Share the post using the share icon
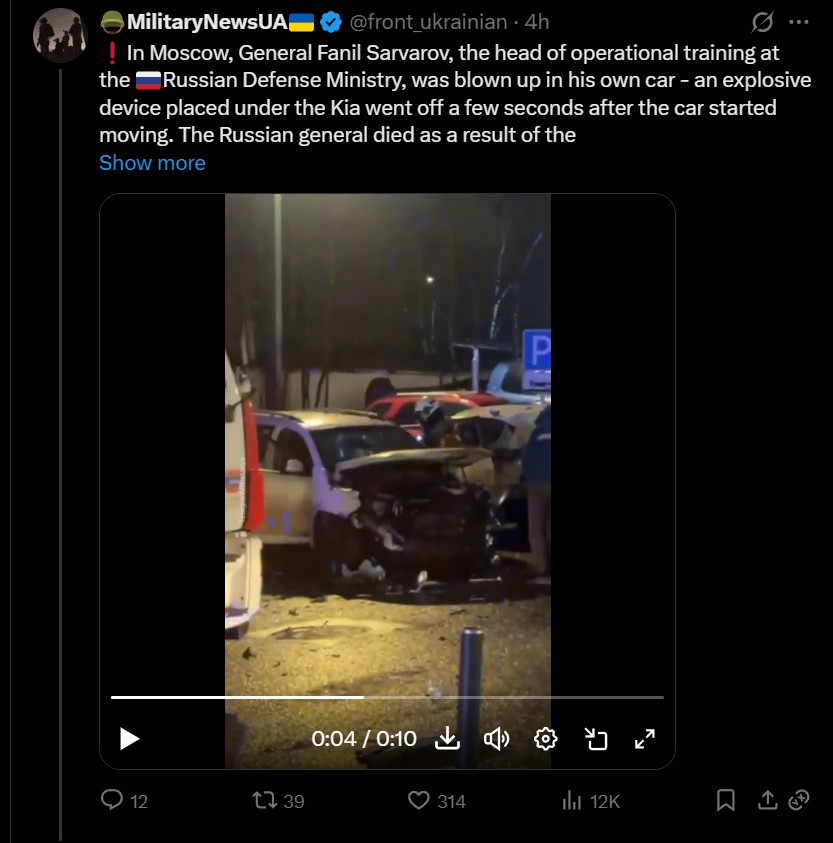Image resolution: width=833 pixels, height=843 pixels. (767, 800)
